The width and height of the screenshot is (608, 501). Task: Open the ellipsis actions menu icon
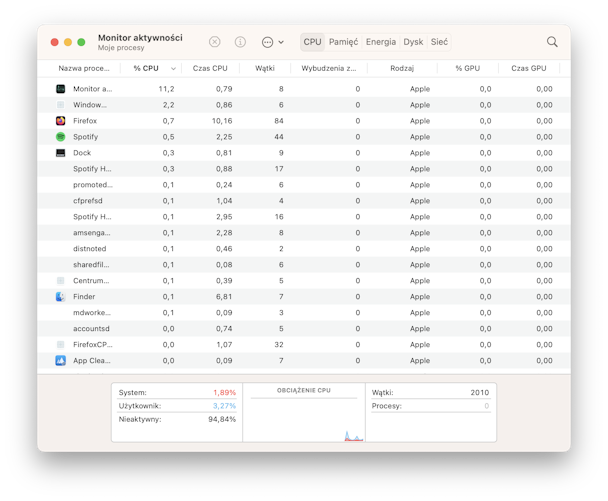268,42
